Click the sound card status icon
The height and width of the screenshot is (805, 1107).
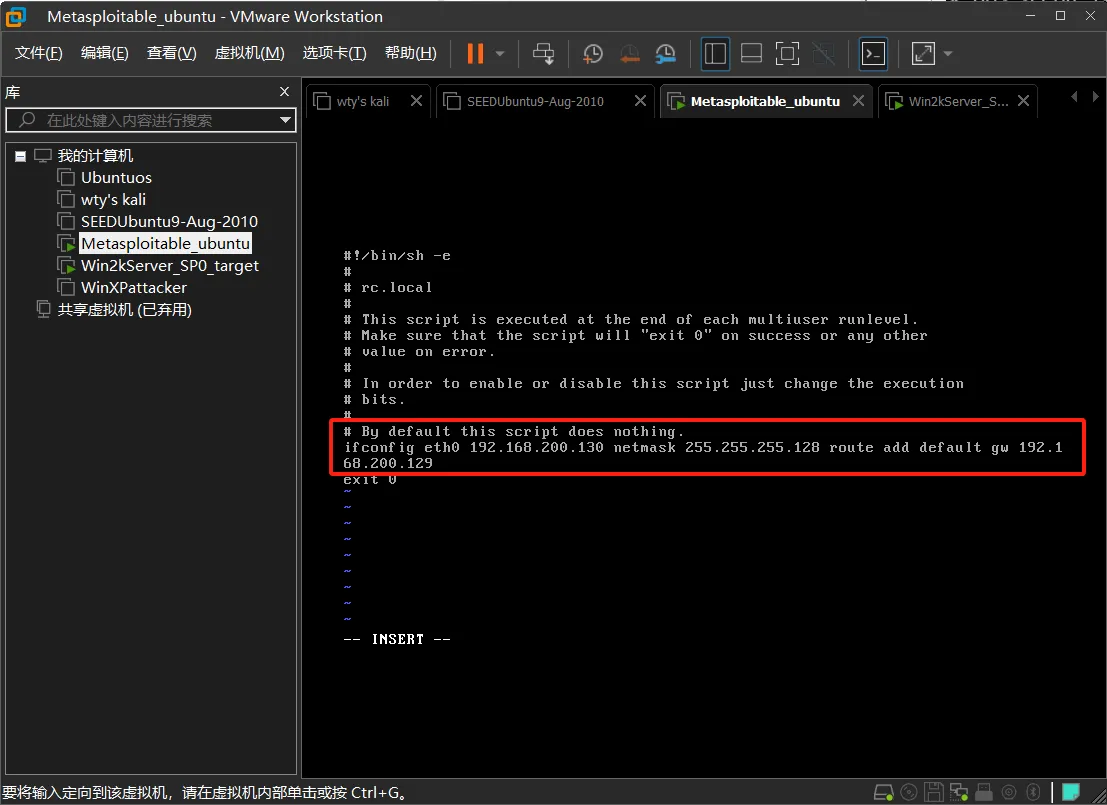tap(1009, 792)
